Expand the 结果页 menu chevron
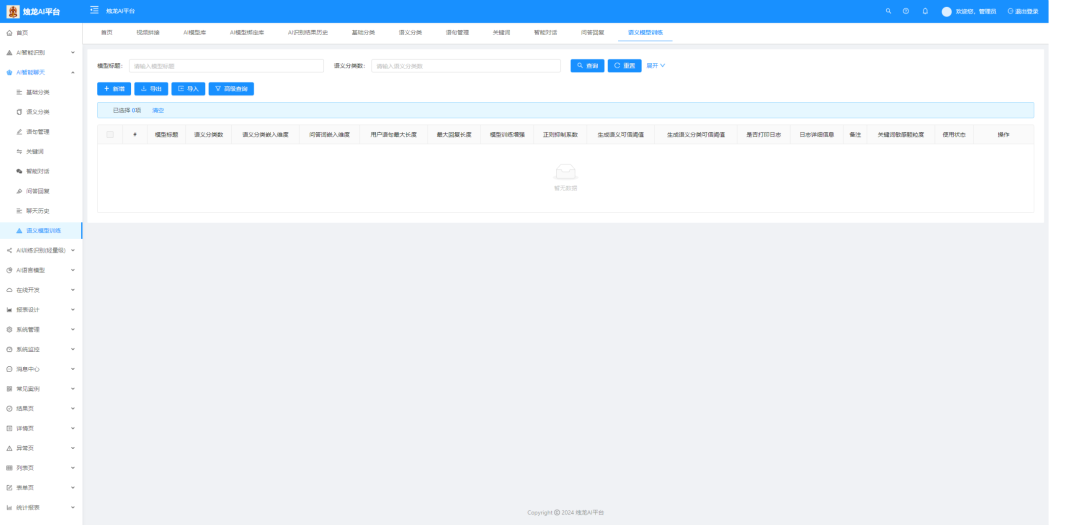This screenshot has width=1080, height=525. tap(73, 409)
